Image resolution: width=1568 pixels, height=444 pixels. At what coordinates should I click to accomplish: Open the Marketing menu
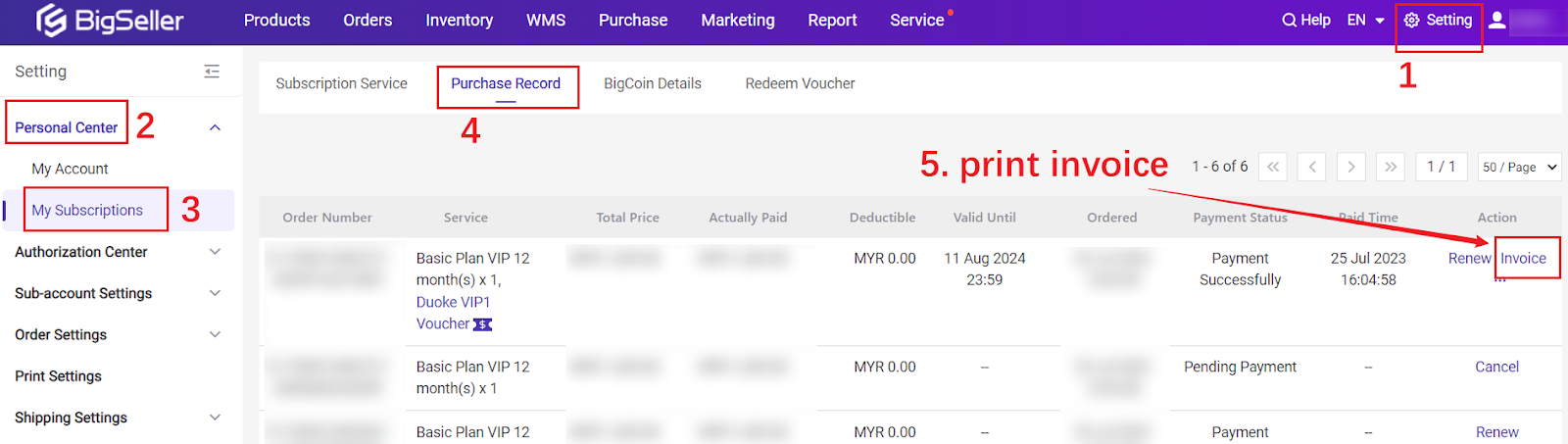738,20
